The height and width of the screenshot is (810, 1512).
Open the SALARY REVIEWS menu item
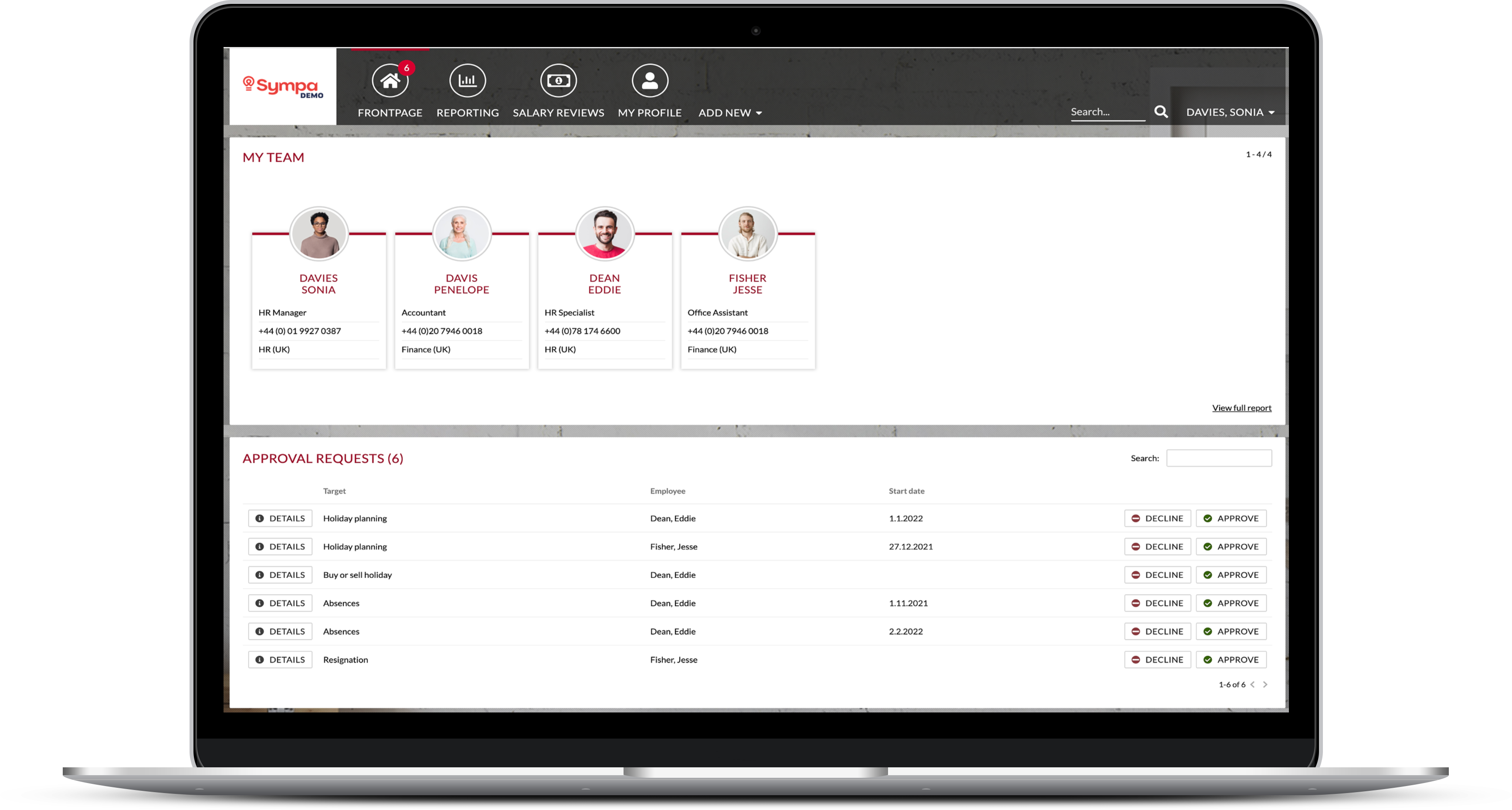coord(558,113)
